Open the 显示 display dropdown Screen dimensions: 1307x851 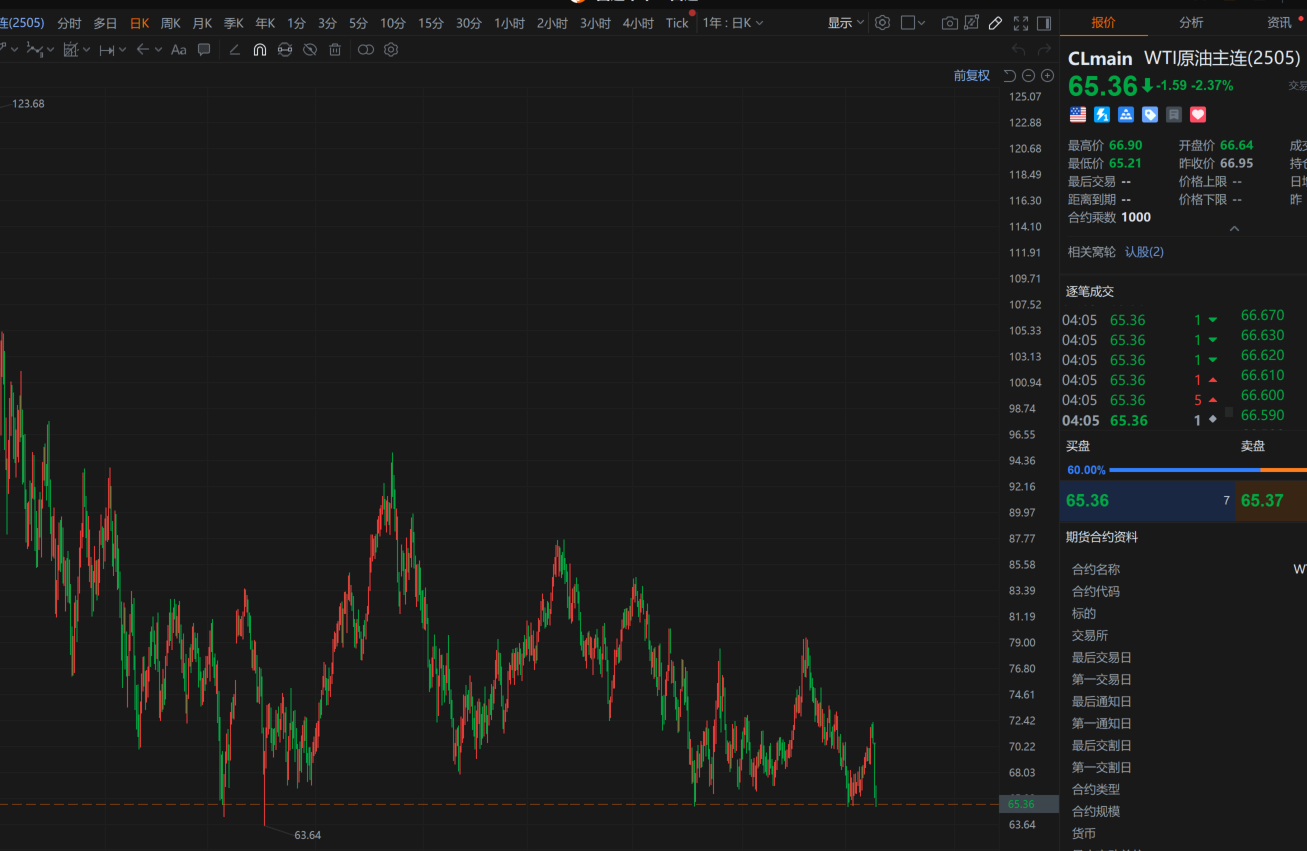tap(845, 23)
